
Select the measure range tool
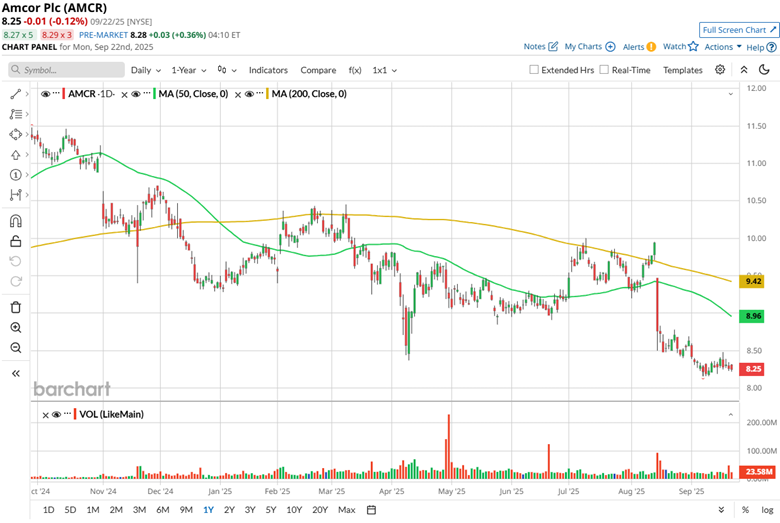pyautogui.click(x=15, y=195)
